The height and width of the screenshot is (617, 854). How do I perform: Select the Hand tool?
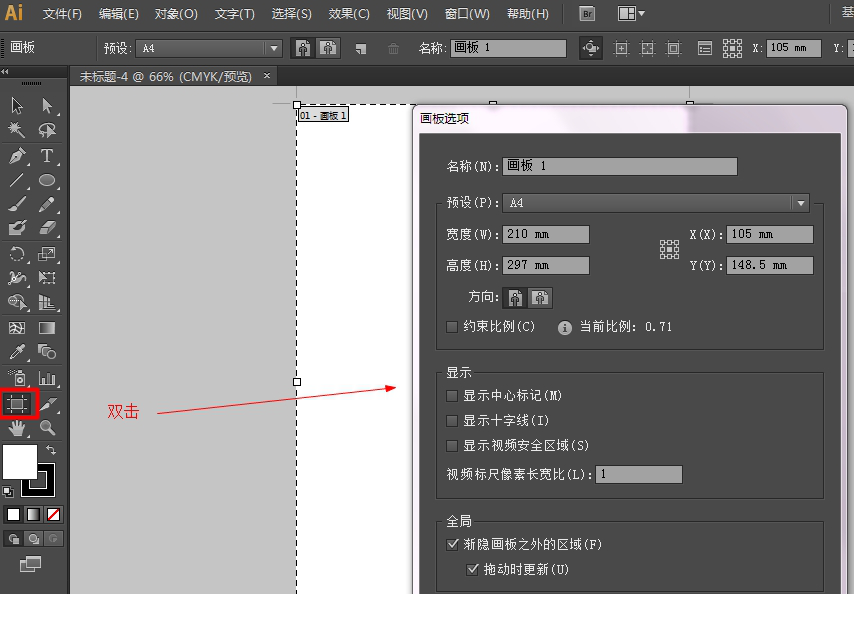(18, 428)
